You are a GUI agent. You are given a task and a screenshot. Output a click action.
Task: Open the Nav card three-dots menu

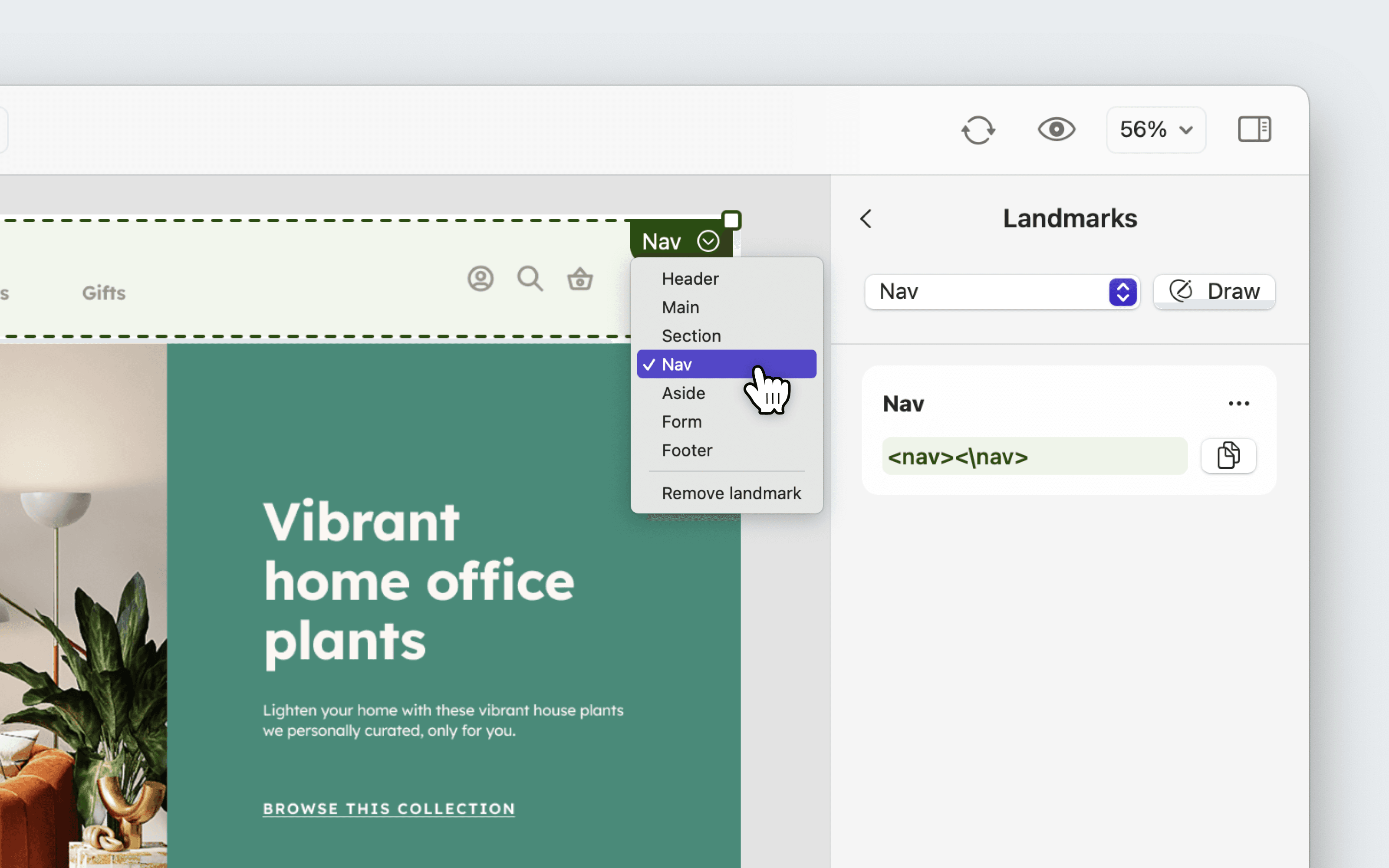click(1239, 404)
